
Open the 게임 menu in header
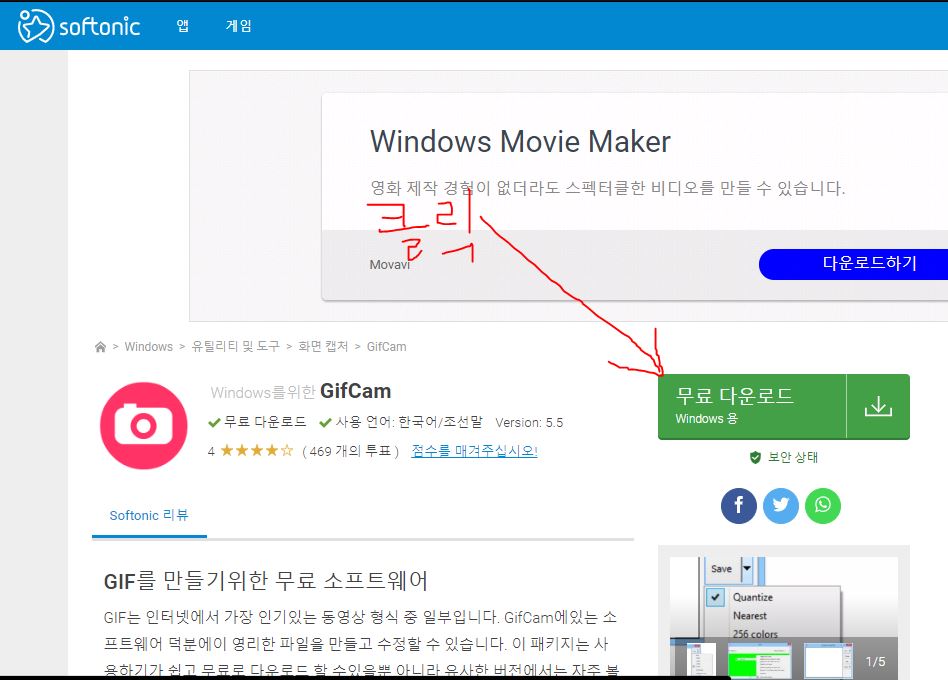238,25
